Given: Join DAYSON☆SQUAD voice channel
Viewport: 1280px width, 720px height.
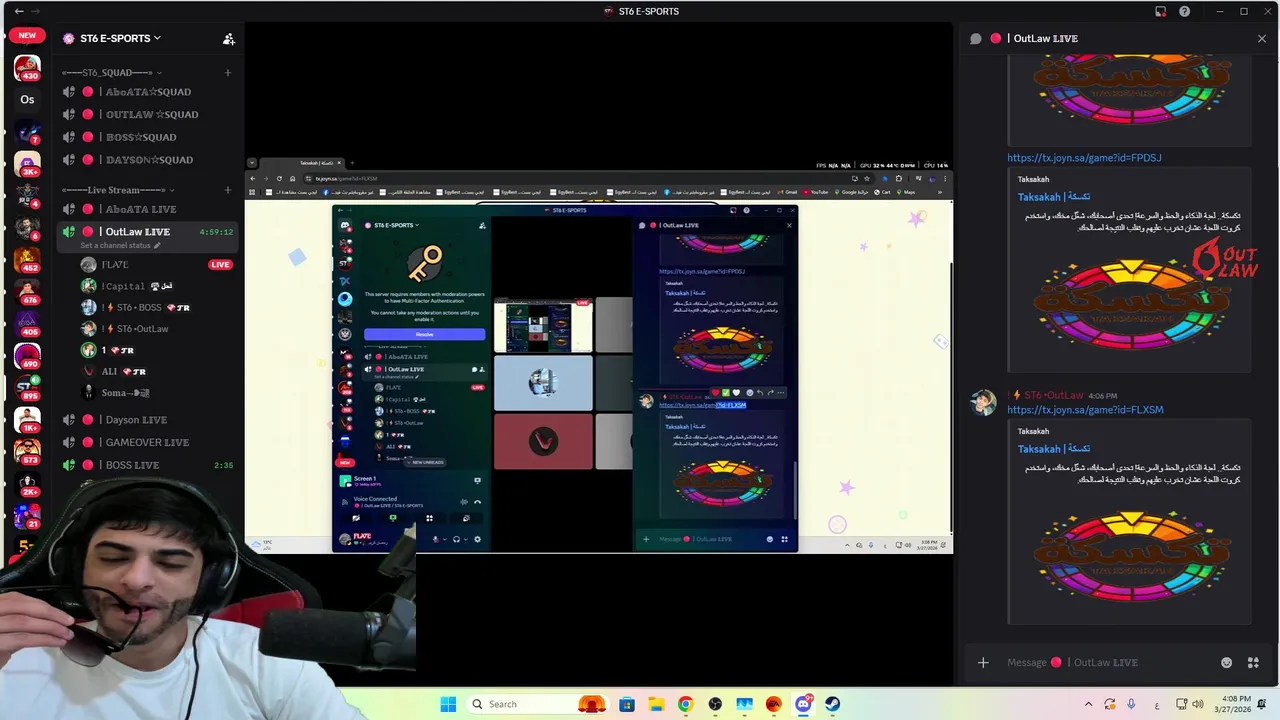Looking at the screenshot, I should tap(148, 159).
